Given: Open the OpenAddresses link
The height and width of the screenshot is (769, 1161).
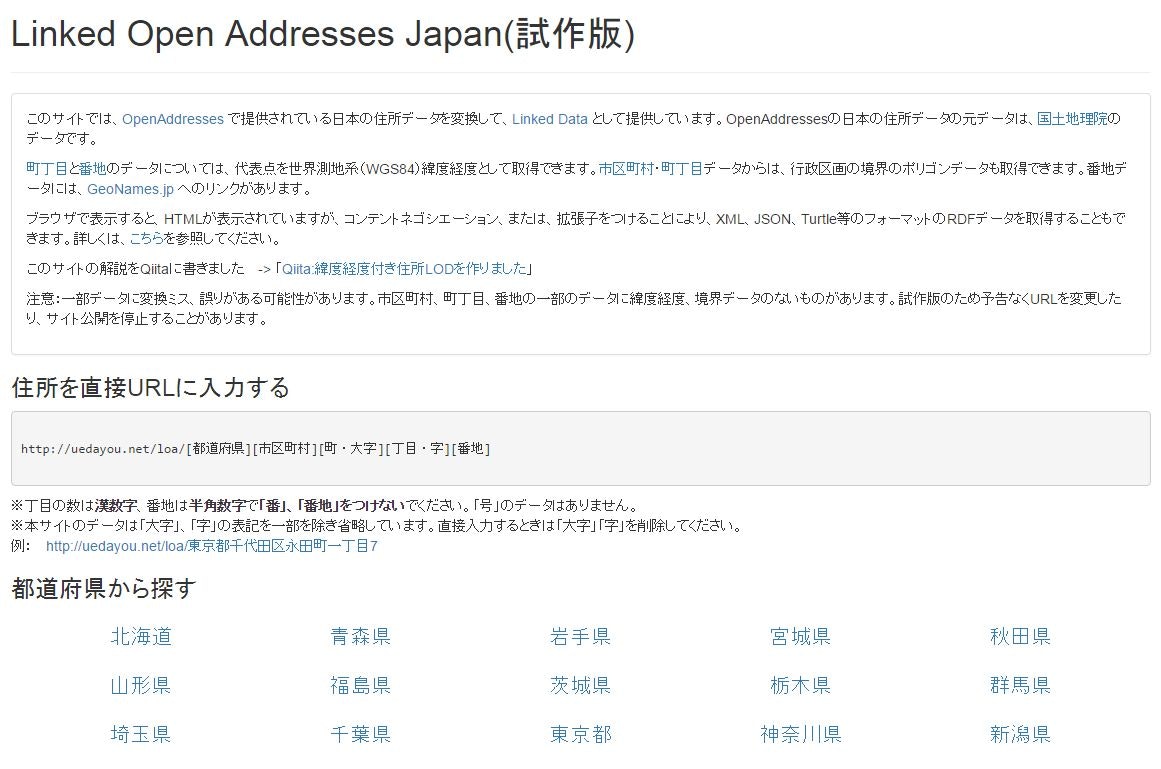Looking at the screenshot, I should coord(173,118).
